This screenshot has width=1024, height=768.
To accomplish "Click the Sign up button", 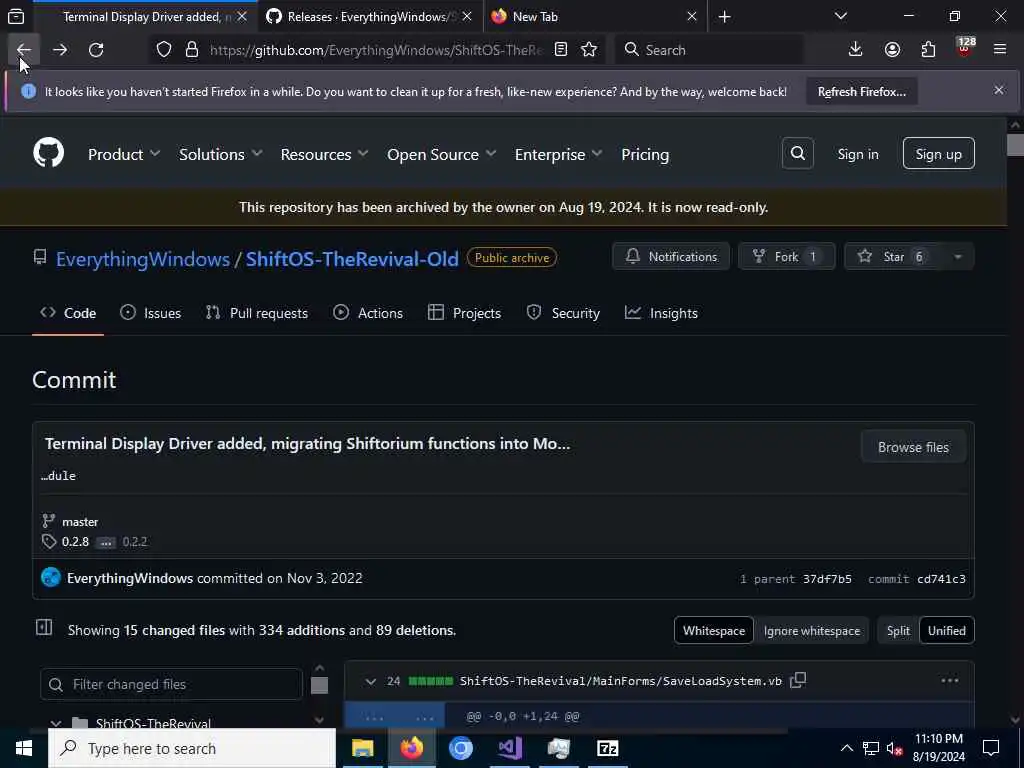I will pos(938,153).
